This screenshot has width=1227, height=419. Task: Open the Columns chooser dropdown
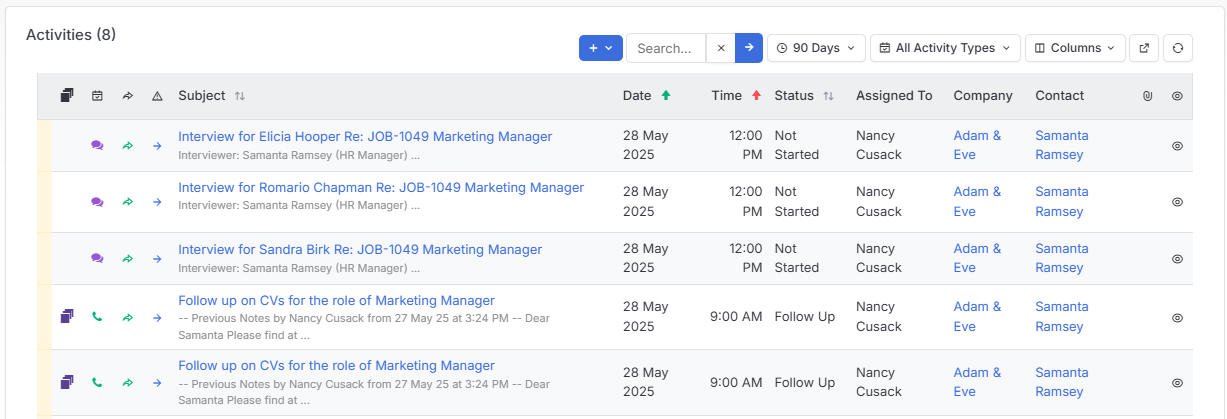(1075, 48)
